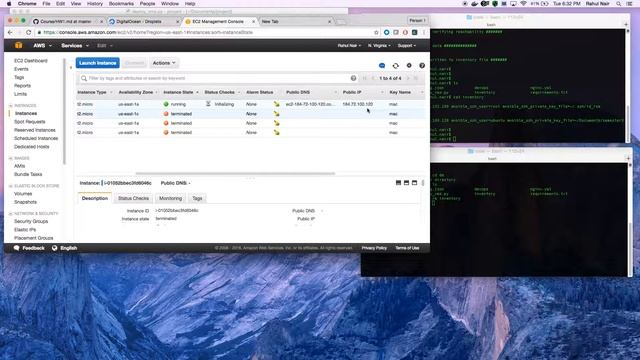Switch to the DigitalOcean Droplets tab
640x360 pixels.
pyautogui.click(x=143, y=21)
